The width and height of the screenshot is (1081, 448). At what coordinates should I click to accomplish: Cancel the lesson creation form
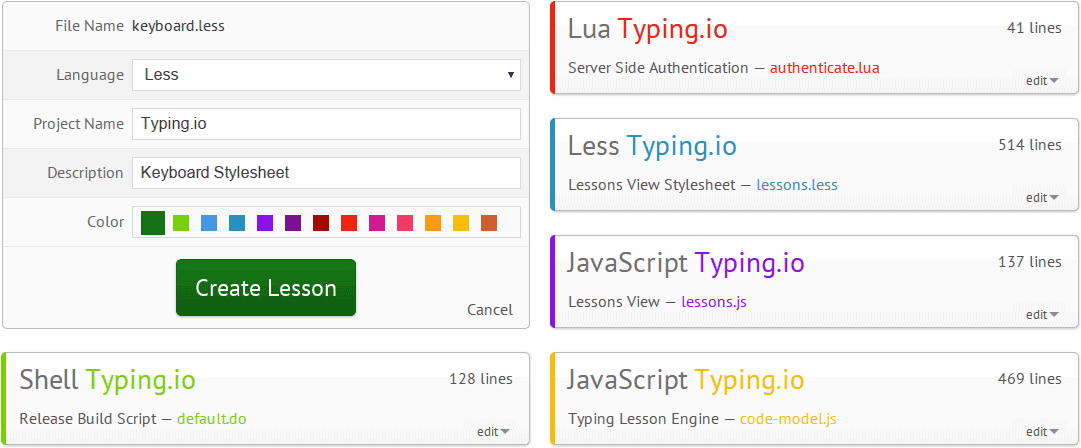click(489, 309)
